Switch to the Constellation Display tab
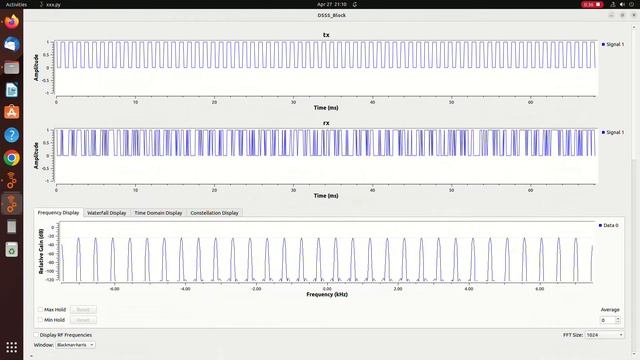Screen dimensions: 640x360 point(214,213)
